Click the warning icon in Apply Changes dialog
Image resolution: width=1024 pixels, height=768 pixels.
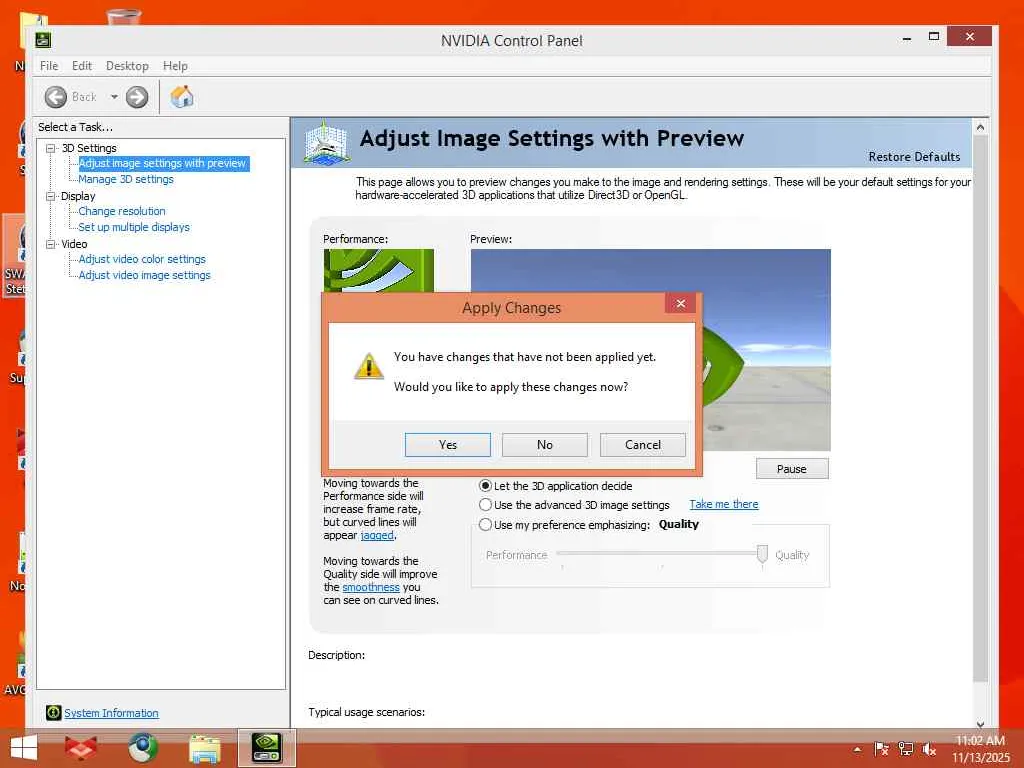click(368, 366)
